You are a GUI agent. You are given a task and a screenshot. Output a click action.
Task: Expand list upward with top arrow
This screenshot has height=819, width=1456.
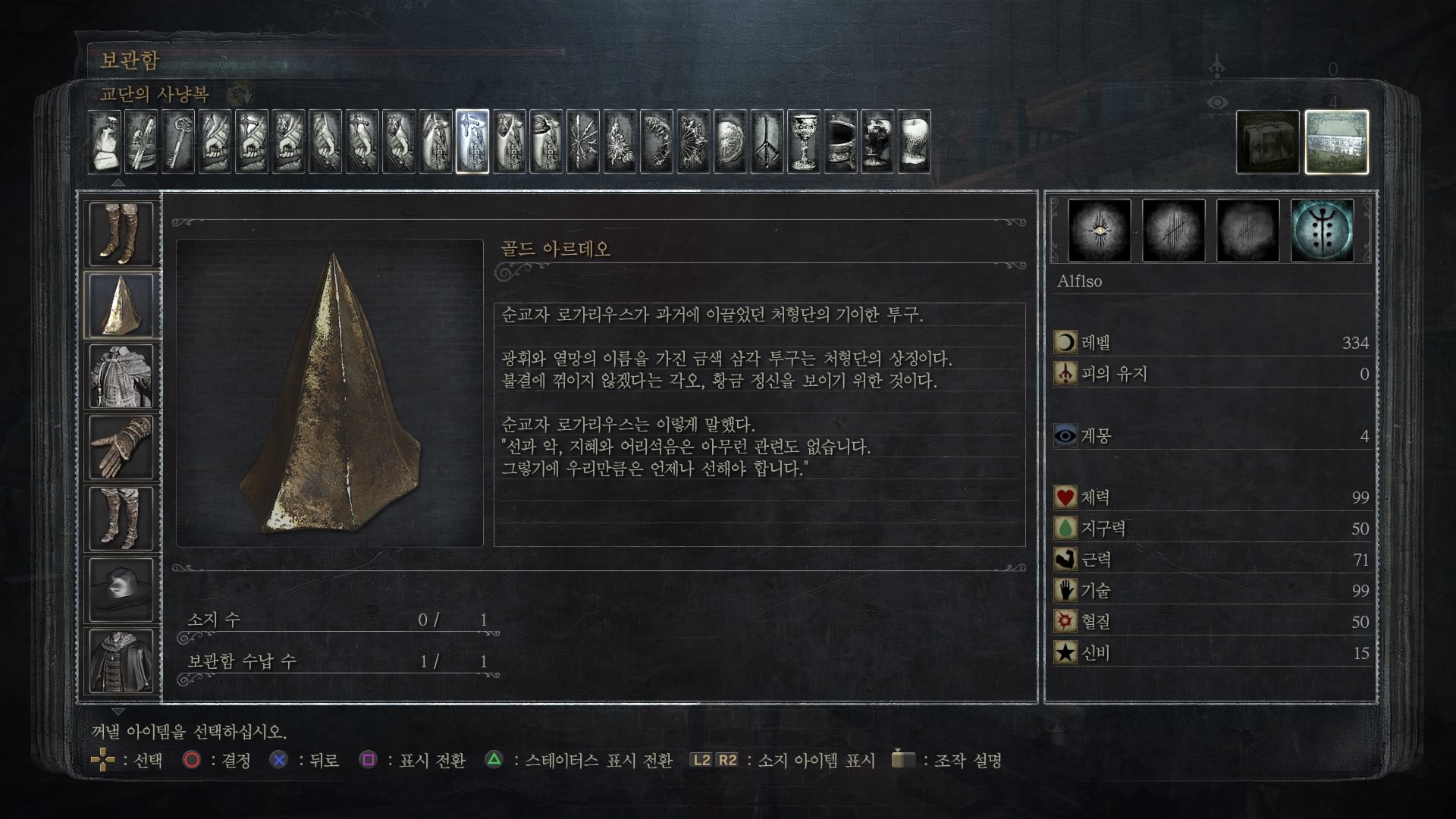click(118, 183)
